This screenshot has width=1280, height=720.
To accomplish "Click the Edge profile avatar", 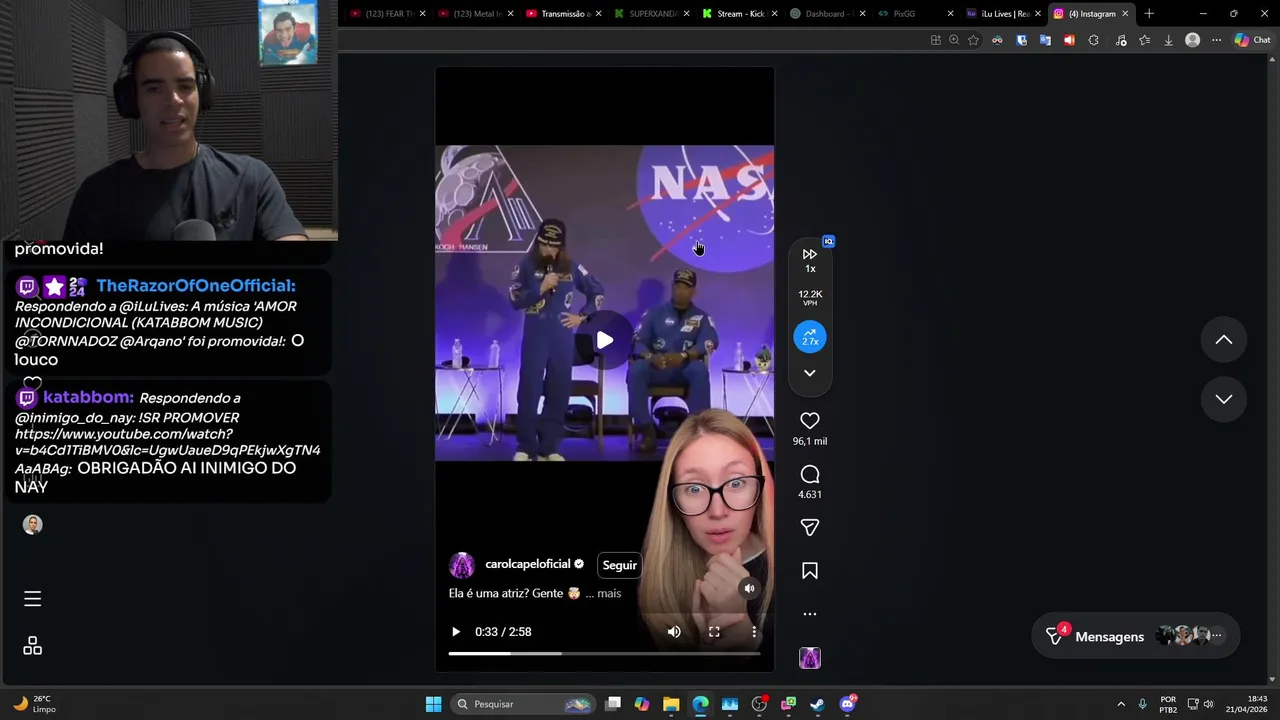I will (x=1192, y=40).
